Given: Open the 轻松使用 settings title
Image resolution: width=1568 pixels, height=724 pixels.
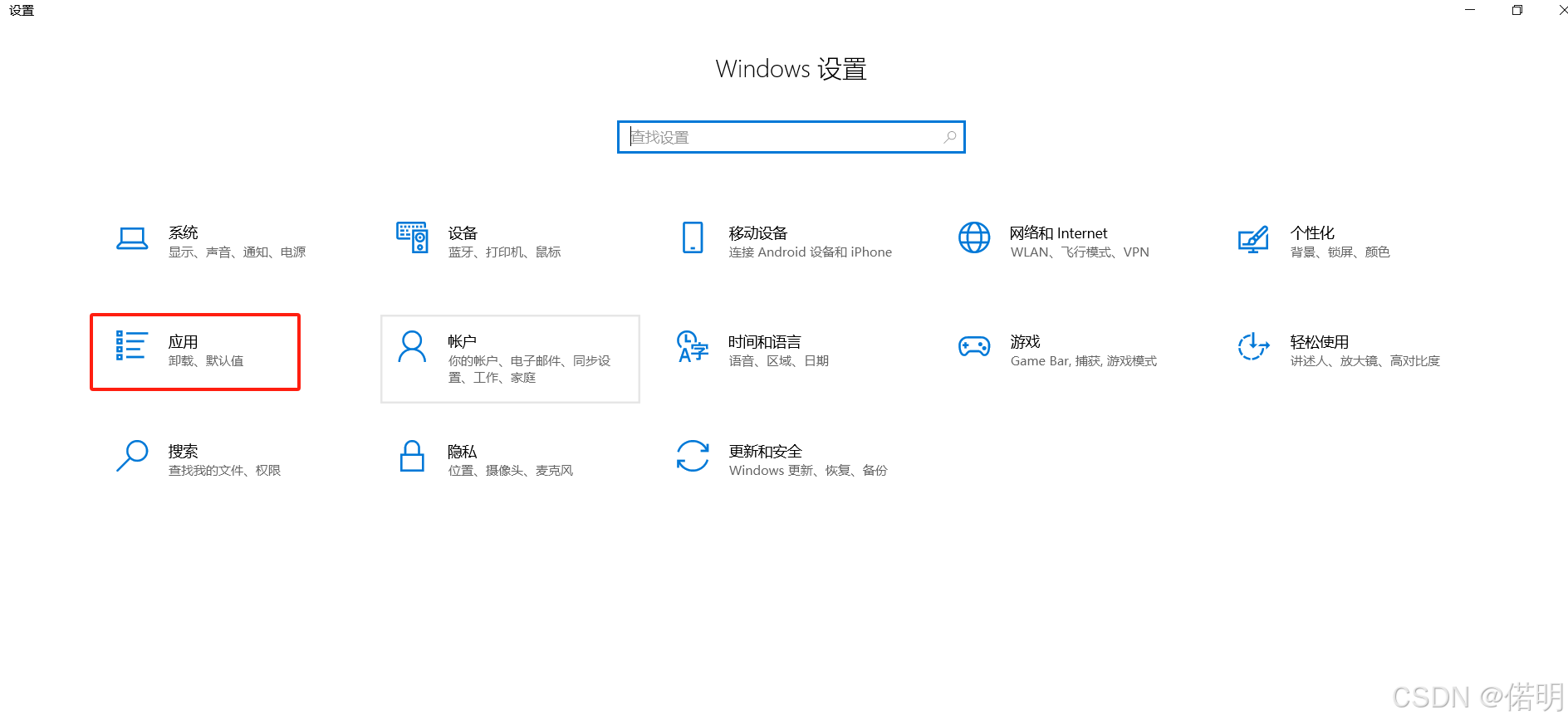Looking at the screenshot, I should tap(1320, 341).
